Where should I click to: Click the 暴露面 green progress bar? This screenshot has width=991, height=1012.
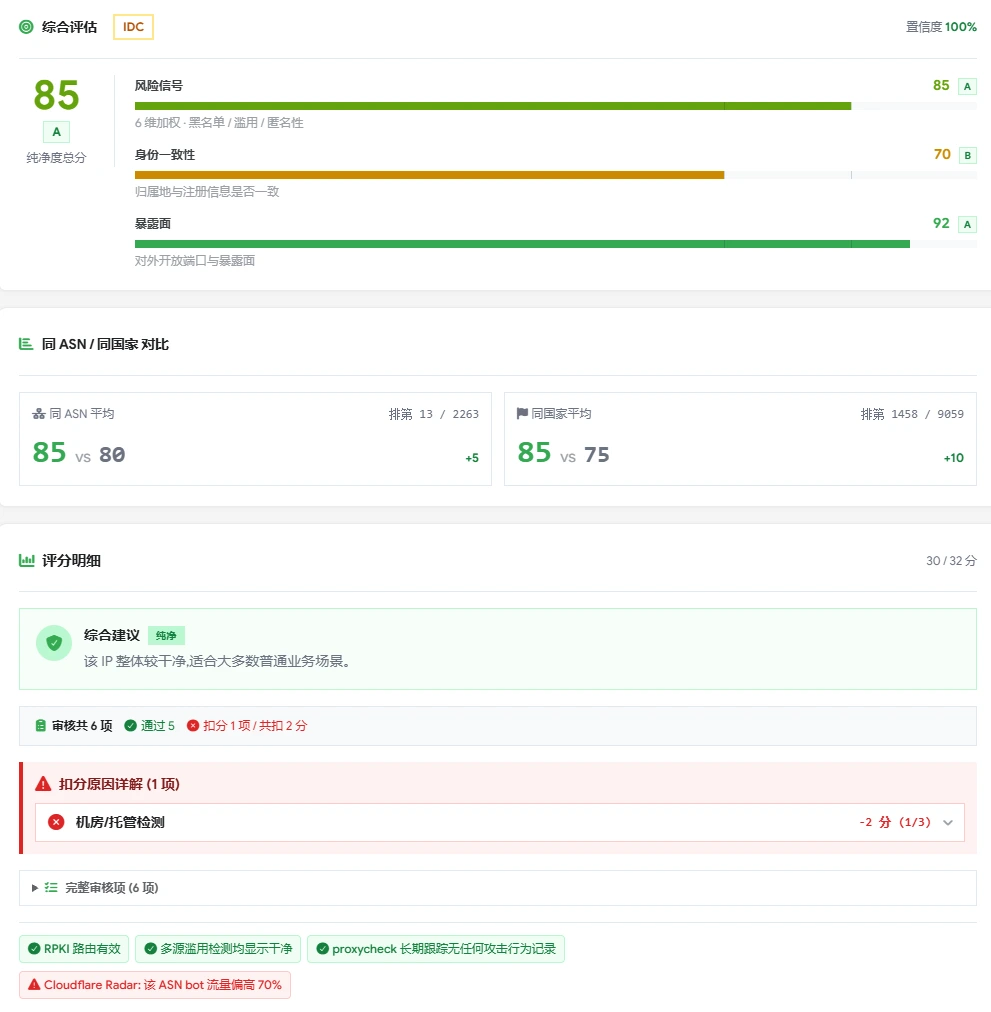pyautogui.click(x=522, y=244)
